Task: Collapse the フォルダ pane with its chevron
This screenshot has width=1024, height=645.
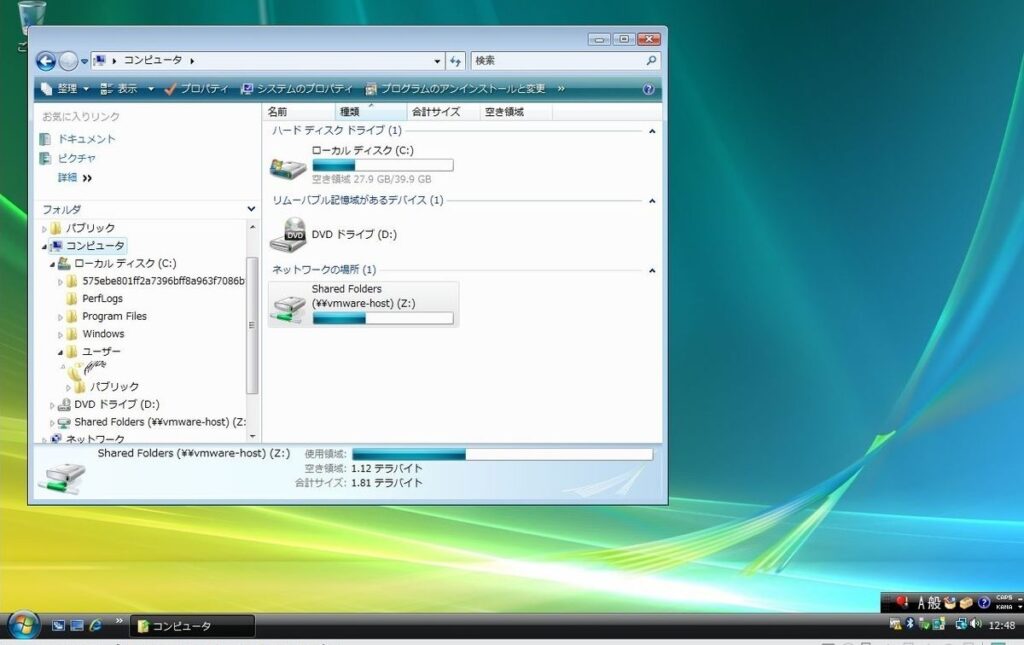Action: click(x=251, y=209)
